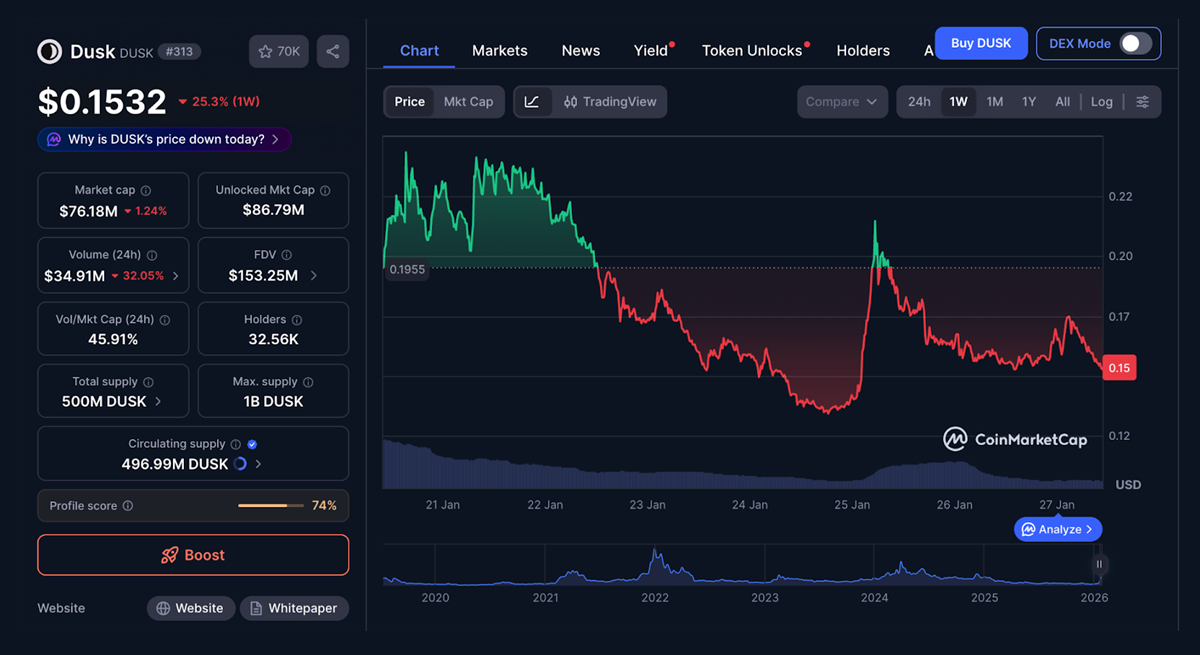Screen dimensions: 1200x655
Task: Enable Log scale on chart
Action: [1101, 102]
